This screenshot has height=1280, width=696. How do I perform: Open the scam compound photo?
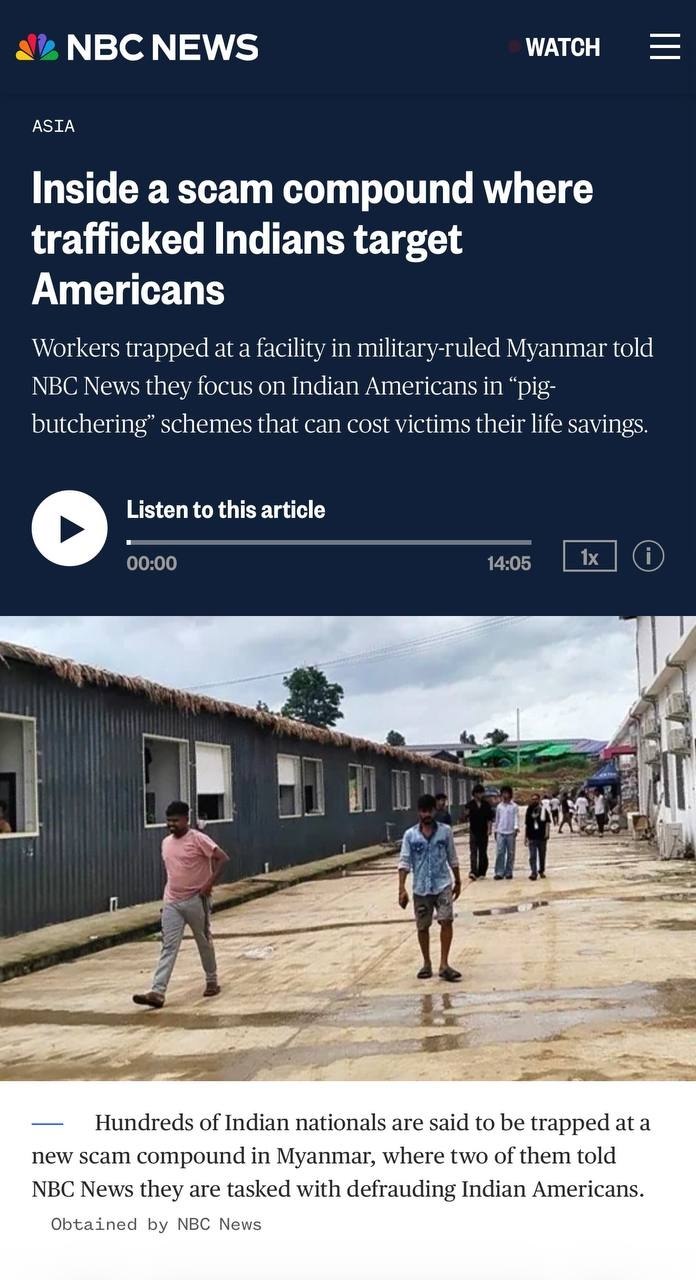tap(348, 848)
